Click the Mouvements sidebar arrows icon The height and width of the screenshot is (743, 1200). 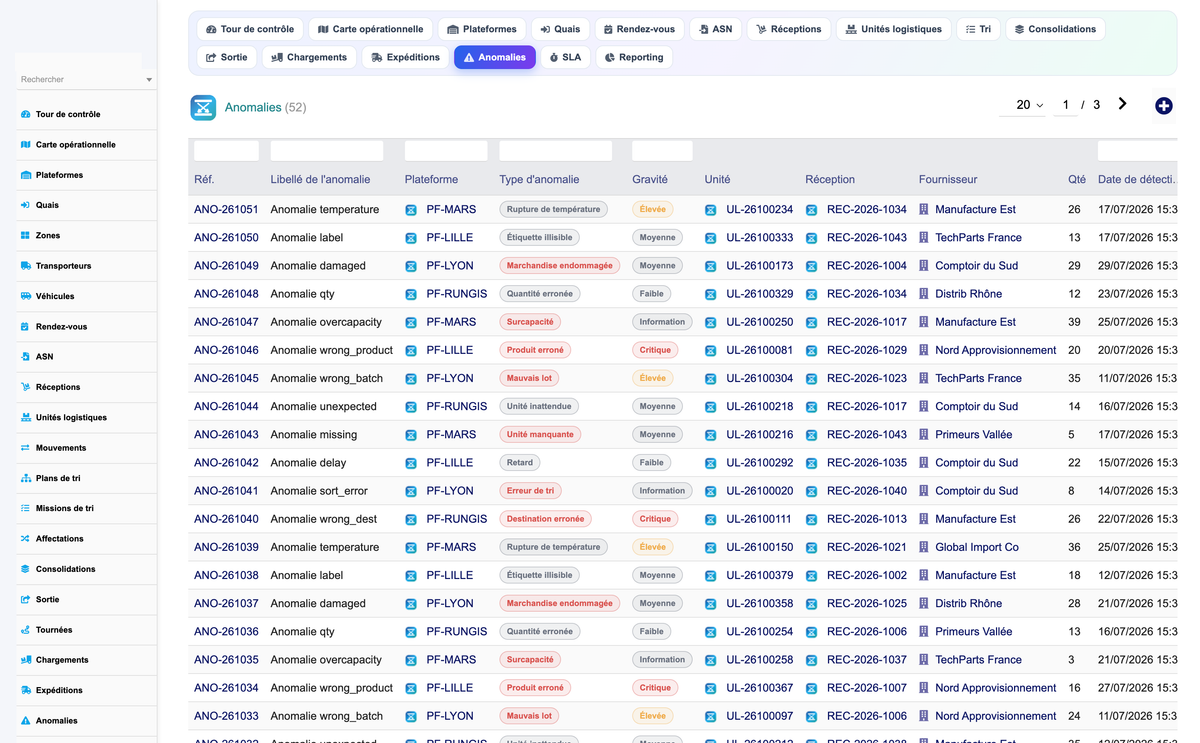tap(25, 448)
